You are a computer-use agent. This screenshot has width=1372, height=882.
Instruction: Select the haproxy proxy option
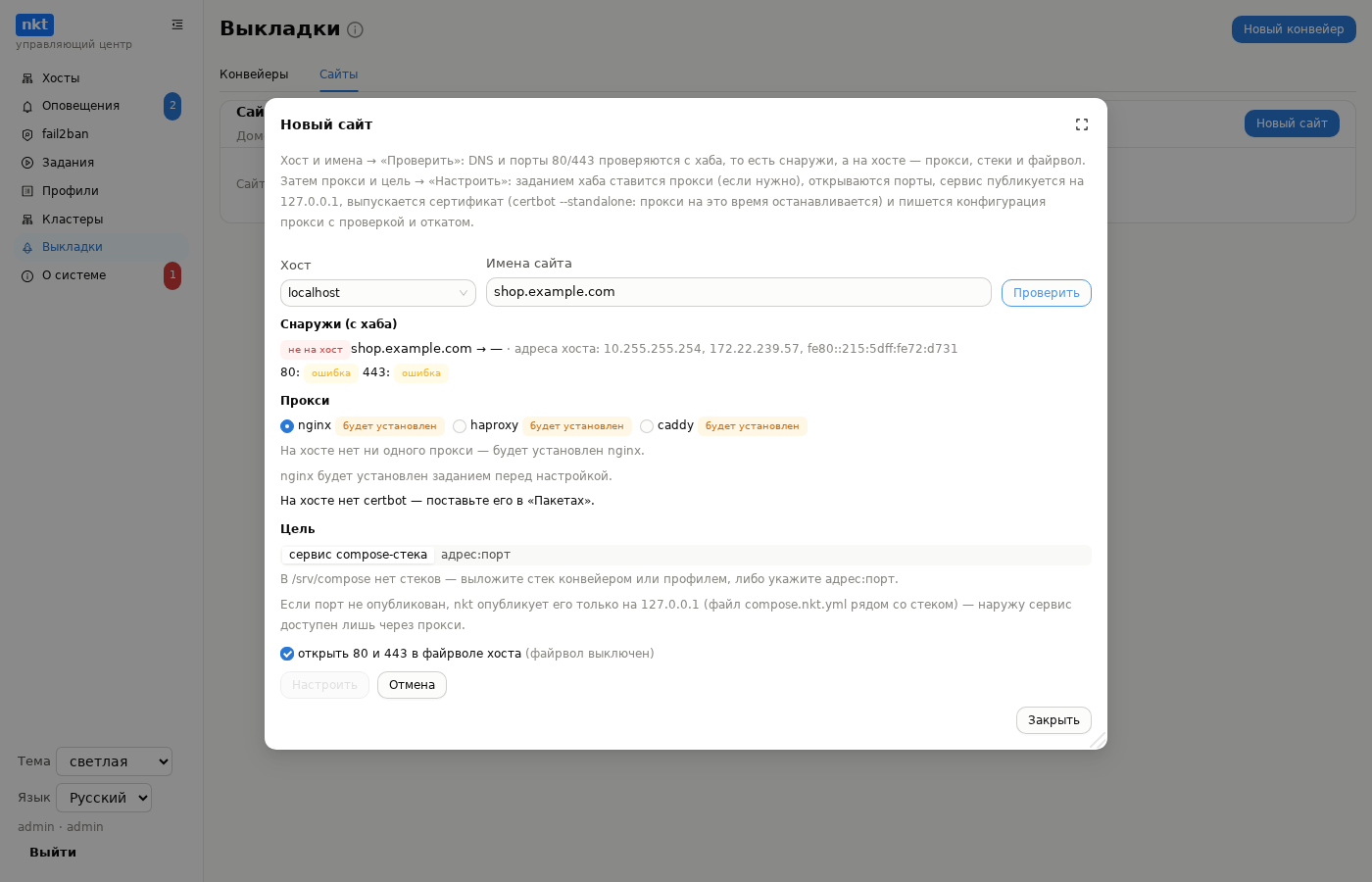[460, 426]
